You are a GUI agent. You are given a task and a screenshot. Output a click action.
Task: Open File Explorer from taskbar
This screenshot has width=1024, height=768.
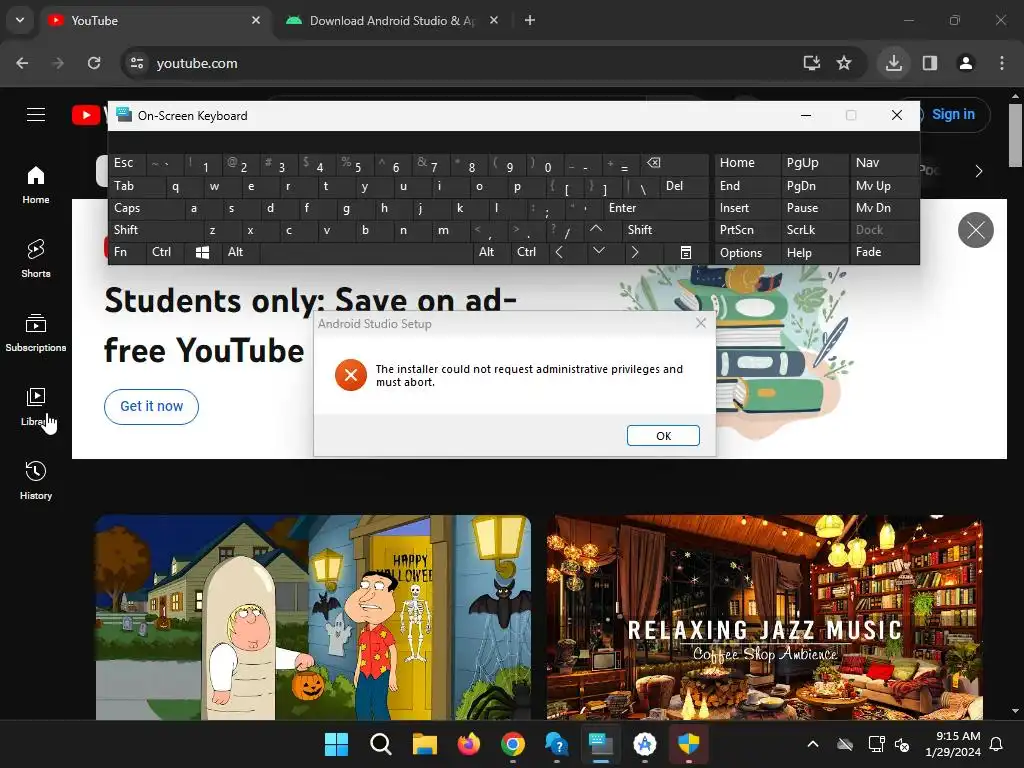point(424,744)
